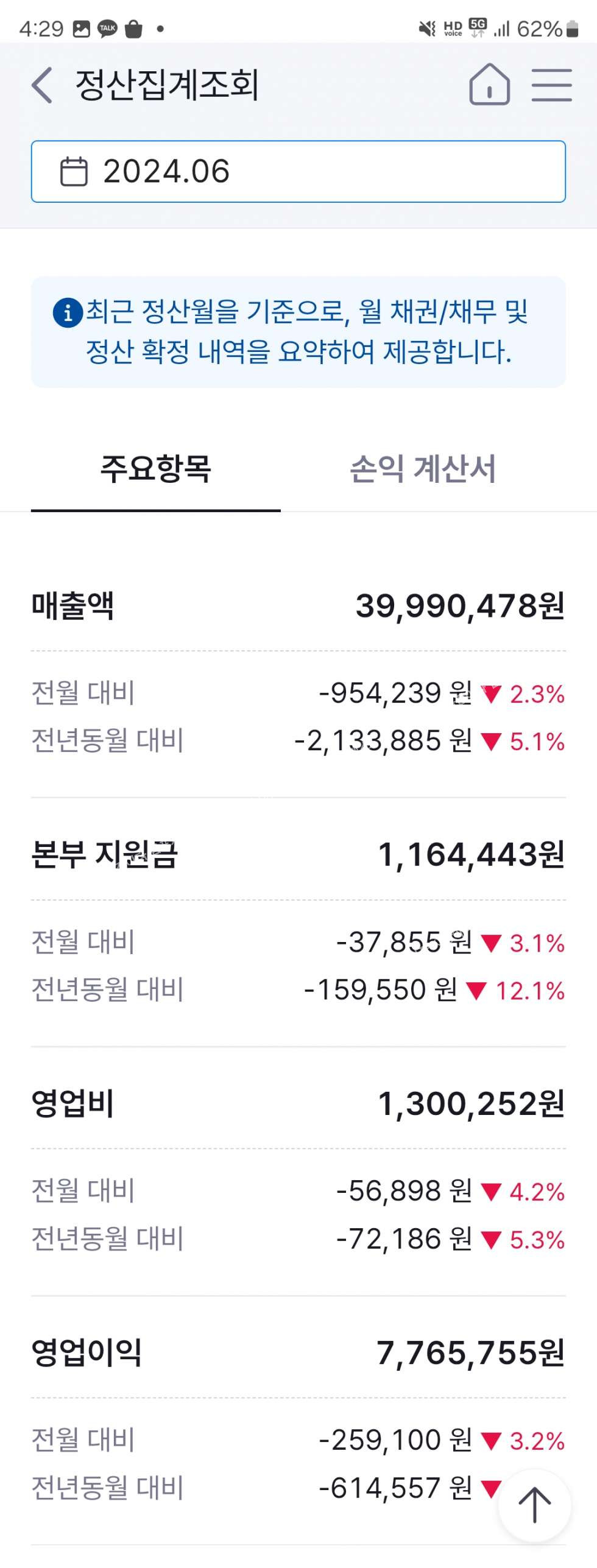Image resolution: width=597 pixels, height=1568 pixels.
Task: Open the hamburger menu
Action: [x=551, y=85]
